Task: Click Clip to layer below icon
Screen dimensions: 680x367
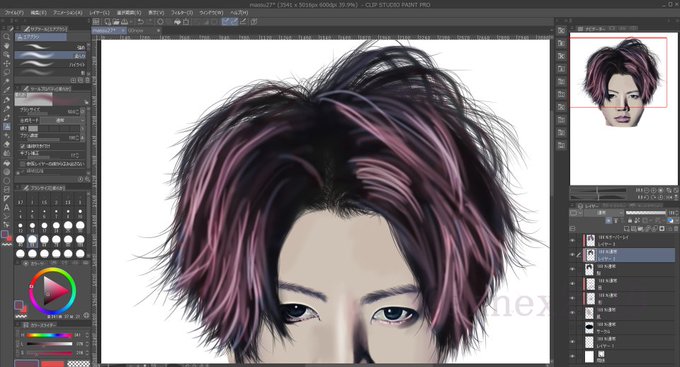Action: (609, 221)
